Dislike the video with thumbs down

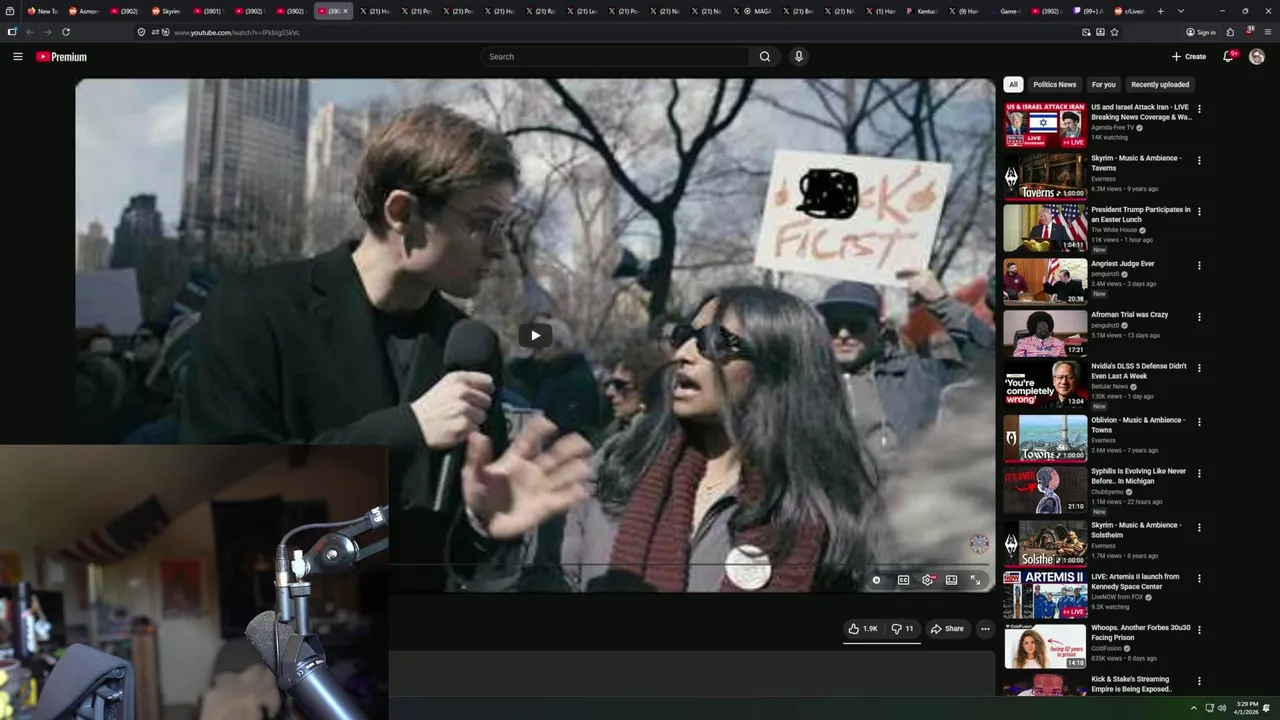[903, 629]
